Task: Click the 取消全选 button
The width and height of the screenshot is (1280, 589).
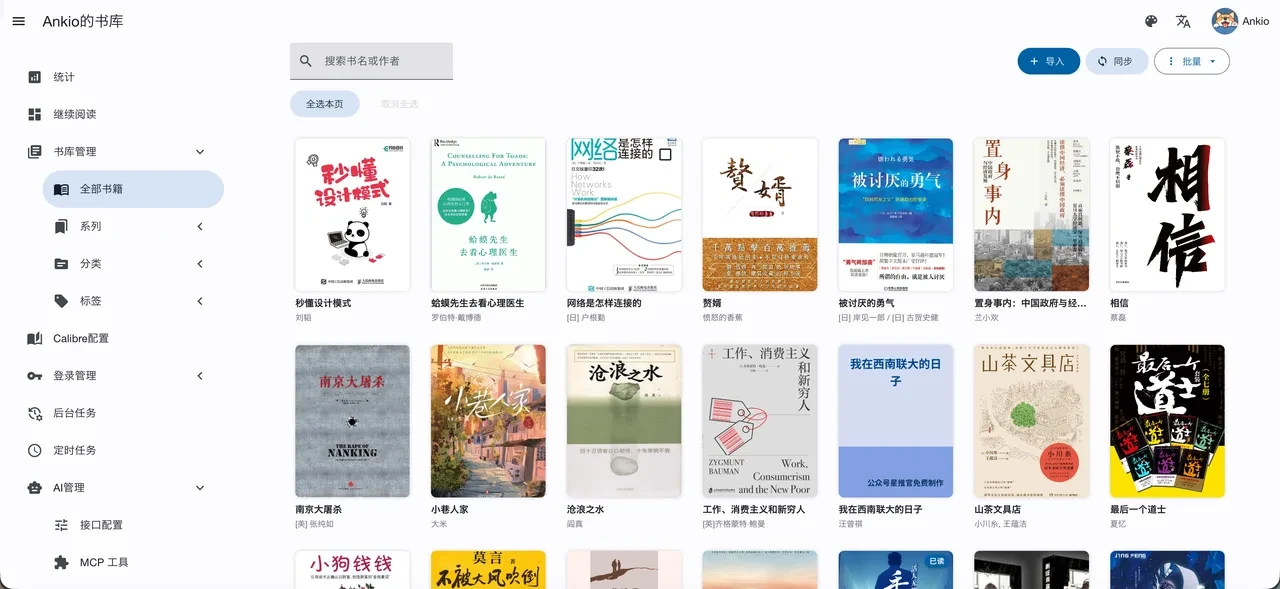Action: coord(399,104)
